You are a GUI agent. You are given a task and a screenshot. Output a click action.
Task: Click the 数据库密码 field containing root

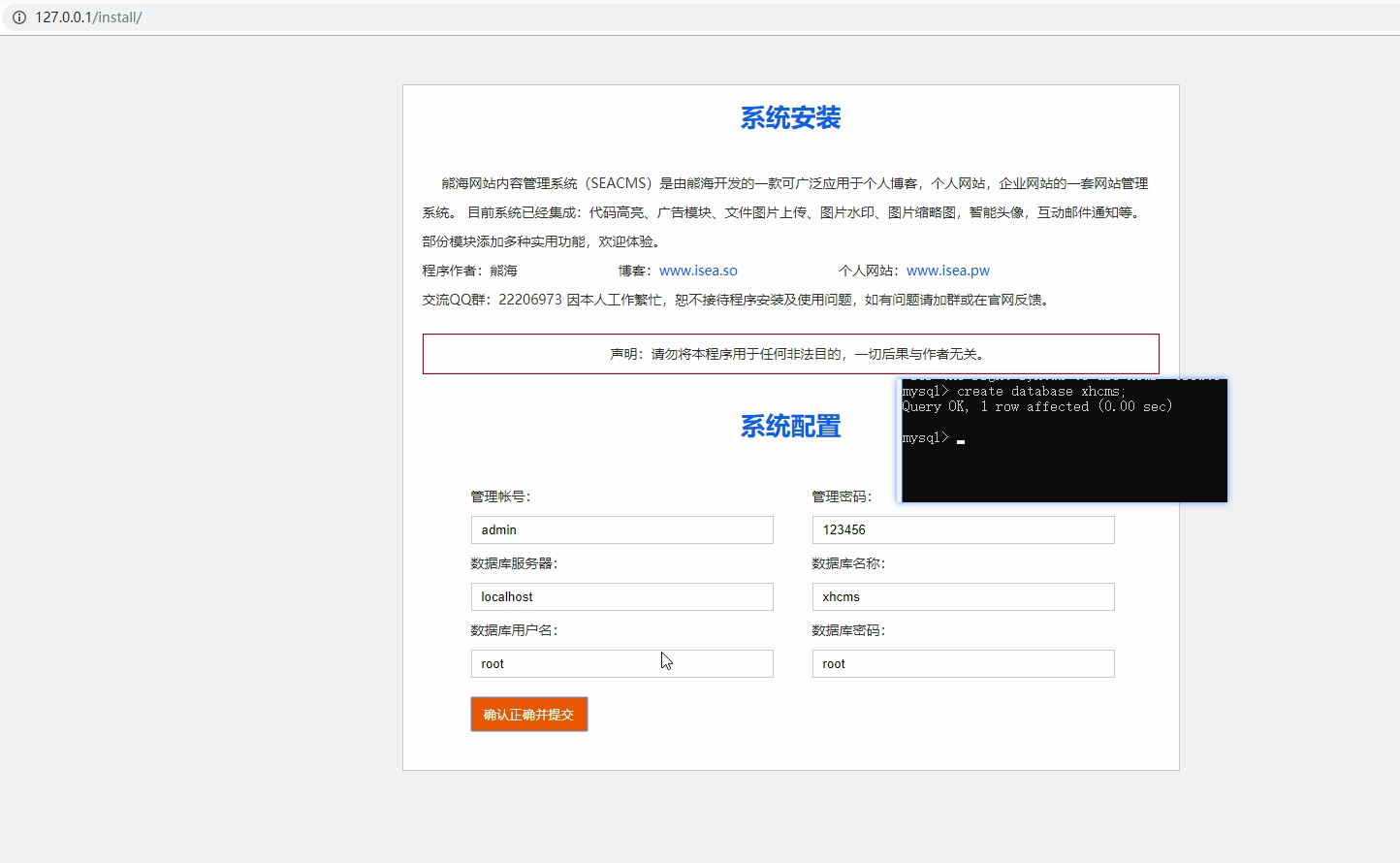964,663
